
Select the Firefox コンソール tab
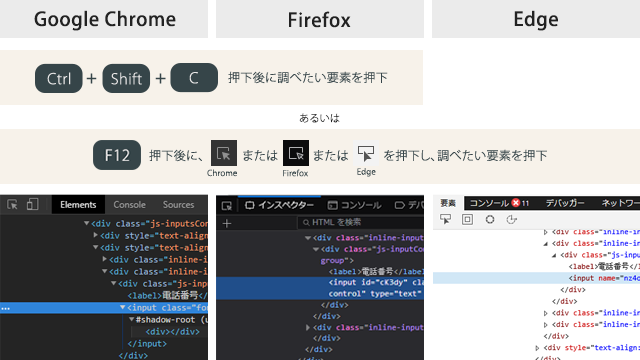click(355, 205)
